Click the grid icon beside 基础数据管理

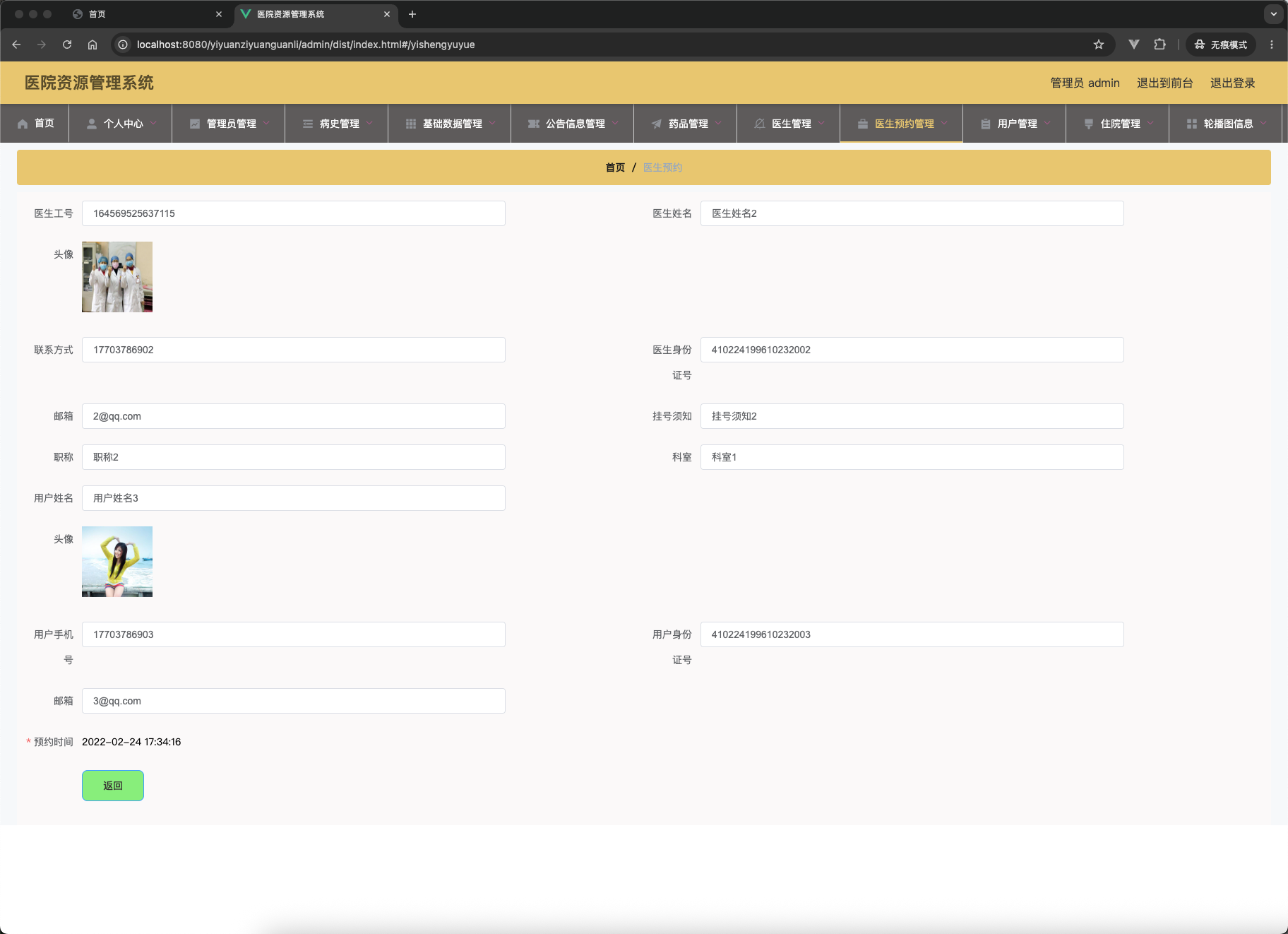(x=411, y=124)
